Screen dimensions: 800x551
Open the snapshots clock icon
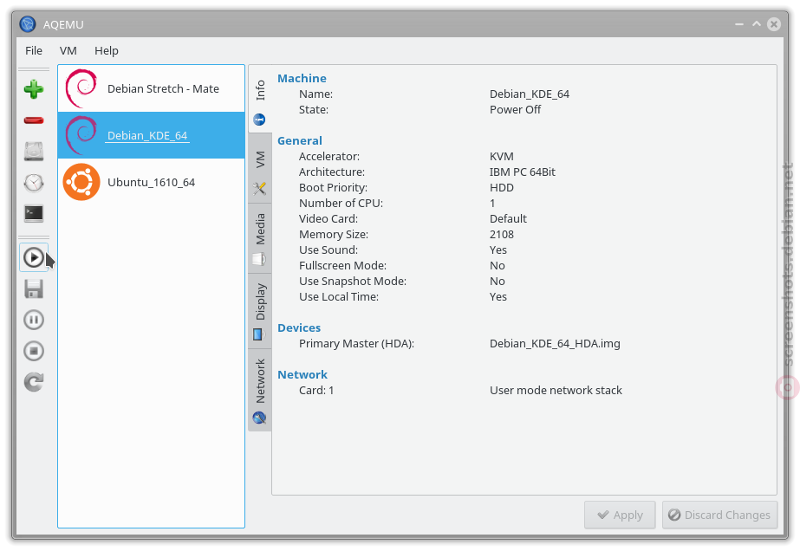click(x=34, y=183)
